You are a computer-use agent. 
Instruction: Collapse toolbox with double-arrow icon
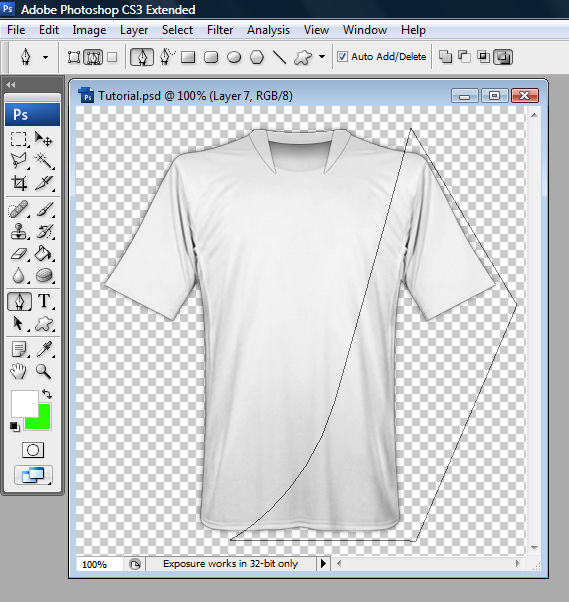[11, 85]
